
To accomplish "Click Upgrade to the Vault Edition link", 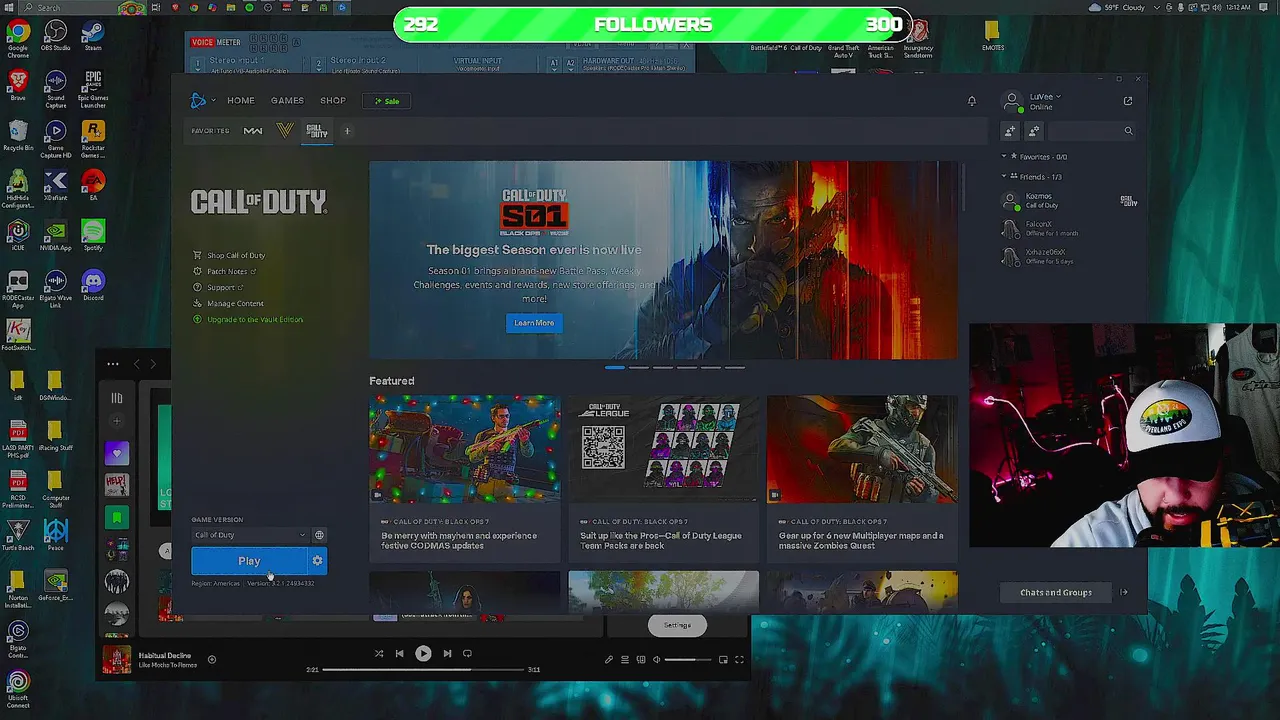I will [248, 319].
